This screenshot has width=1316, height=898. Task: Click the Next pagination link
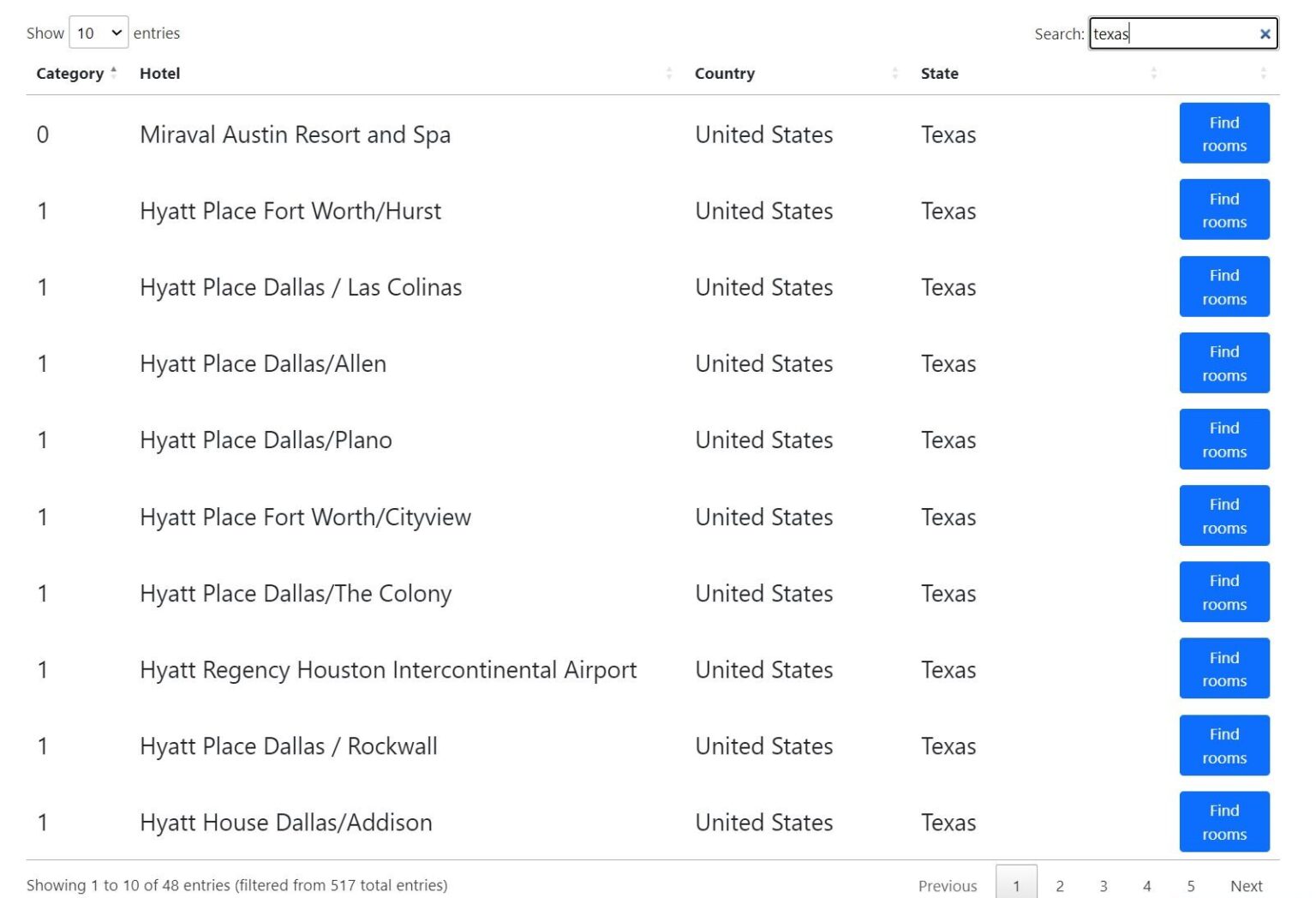[x=1246, y=886]
